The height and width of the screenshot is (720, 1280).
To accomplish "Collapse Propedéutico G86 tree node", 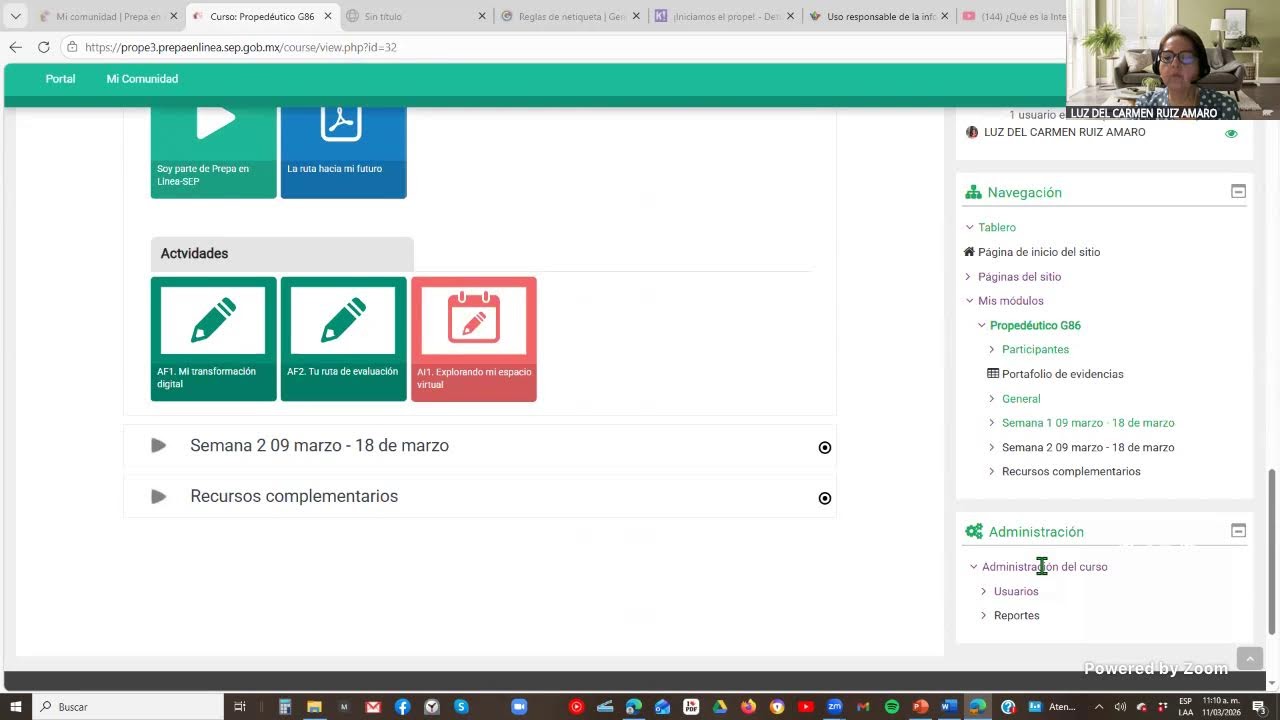I will tap(982, 325).
